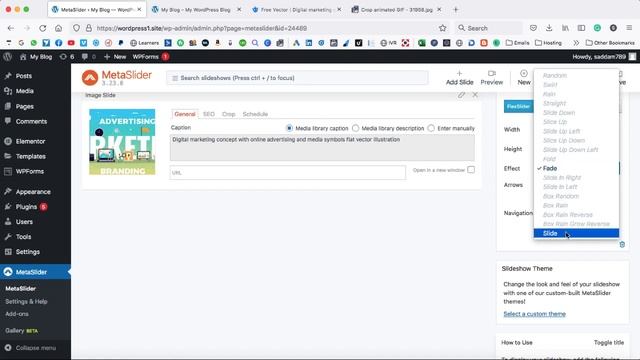Visit My Blog from admin bar

point(36,57)
